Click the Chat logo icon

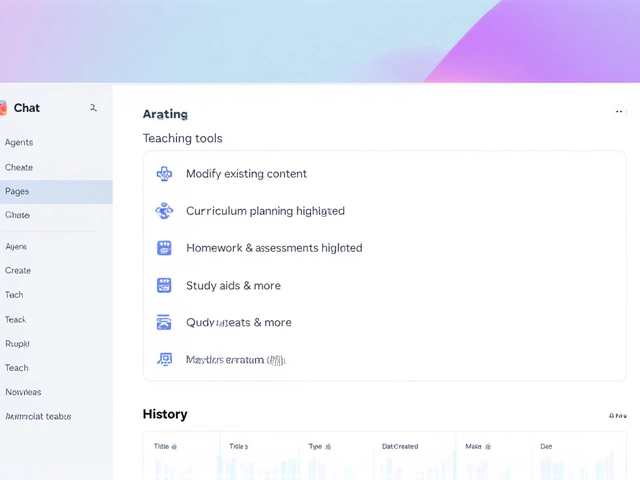[x=3, y=108]
